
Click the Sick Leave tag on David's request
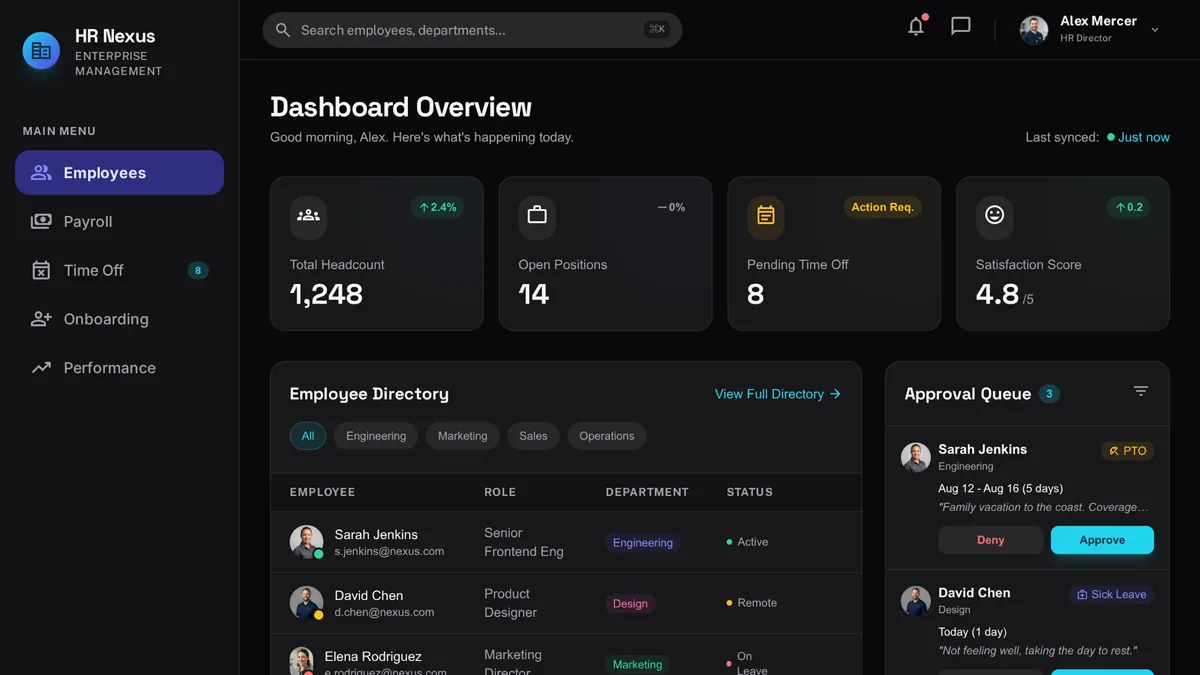[1111, 594]
